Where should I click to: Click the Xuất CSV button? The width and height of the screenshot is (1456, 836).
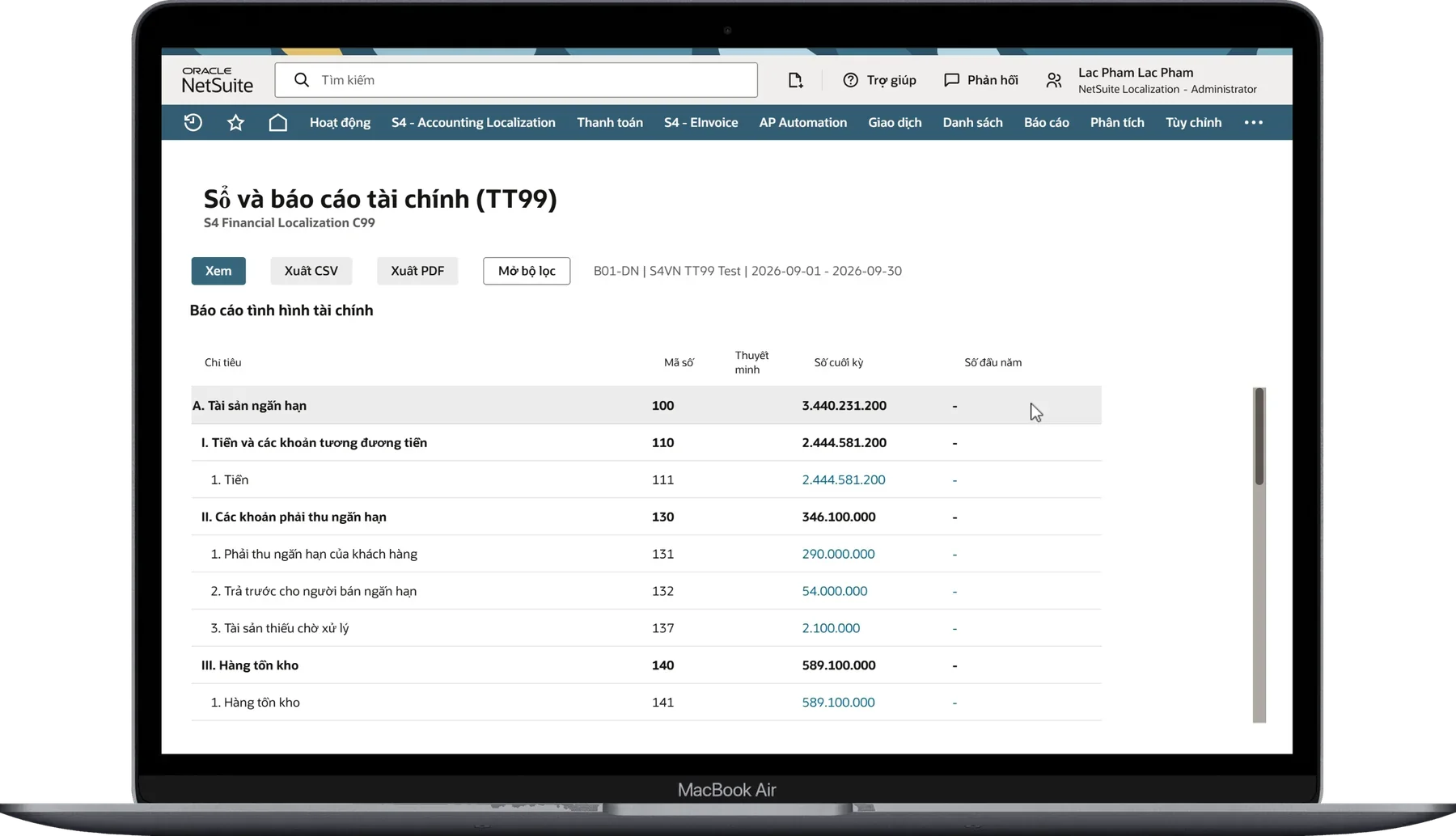point(311,271)
